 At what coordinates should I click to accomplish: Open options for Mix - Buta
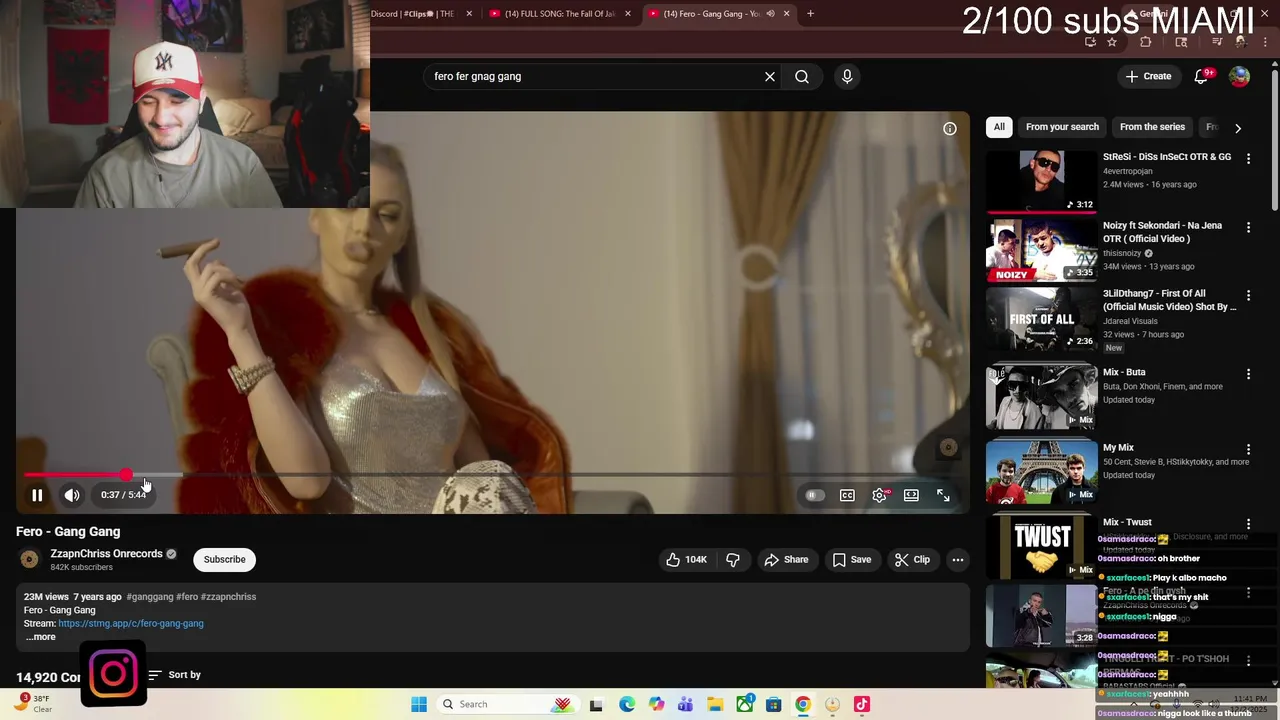click(x=1248, y=374)
